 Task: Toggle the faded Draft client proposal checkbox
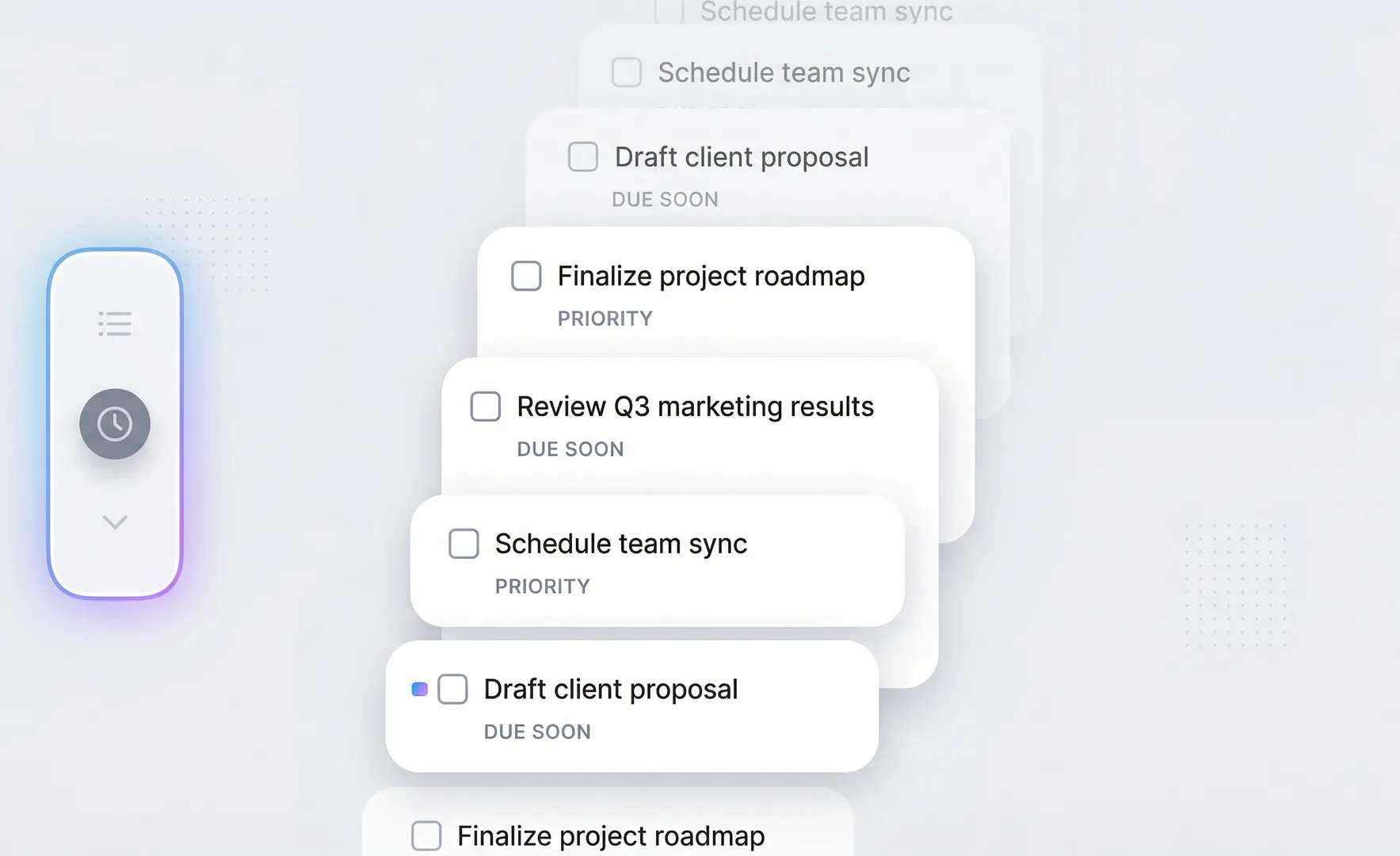[583, 157]
